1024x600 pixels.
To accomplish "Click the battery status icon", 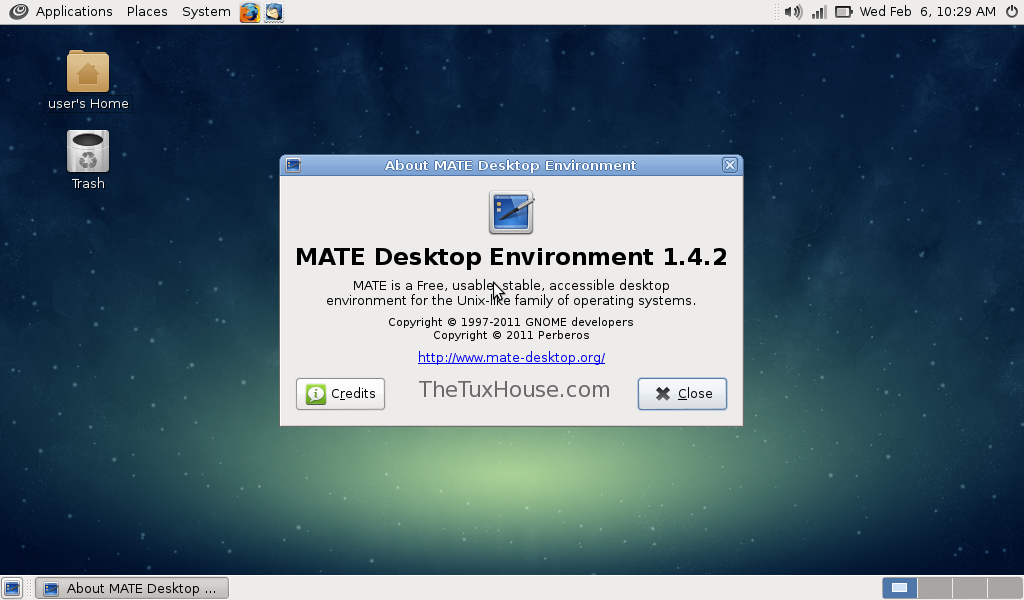I will pyautogui.click(x=844, y=12).
